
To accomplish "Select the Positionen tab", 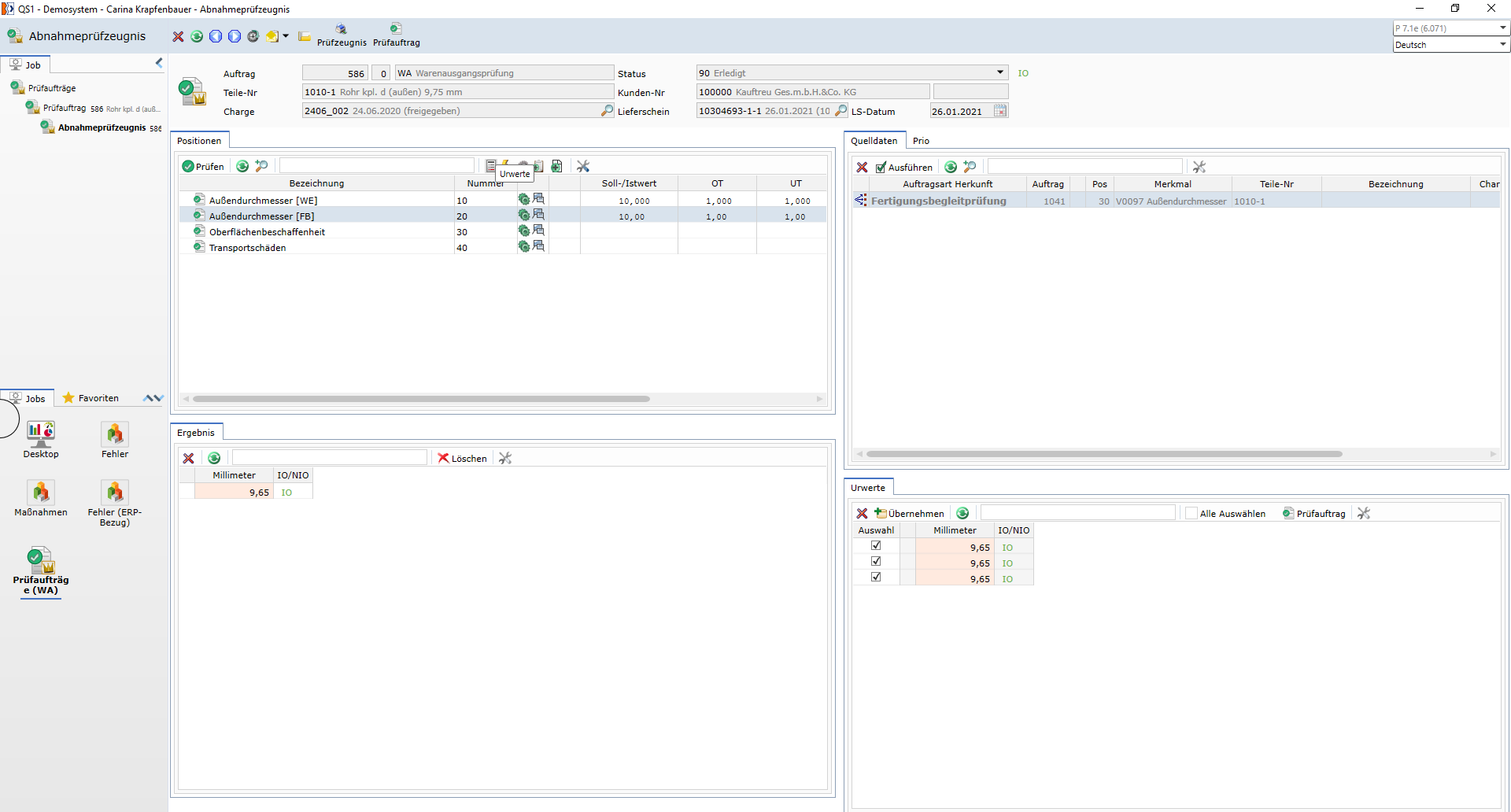I will pos(199,141).
